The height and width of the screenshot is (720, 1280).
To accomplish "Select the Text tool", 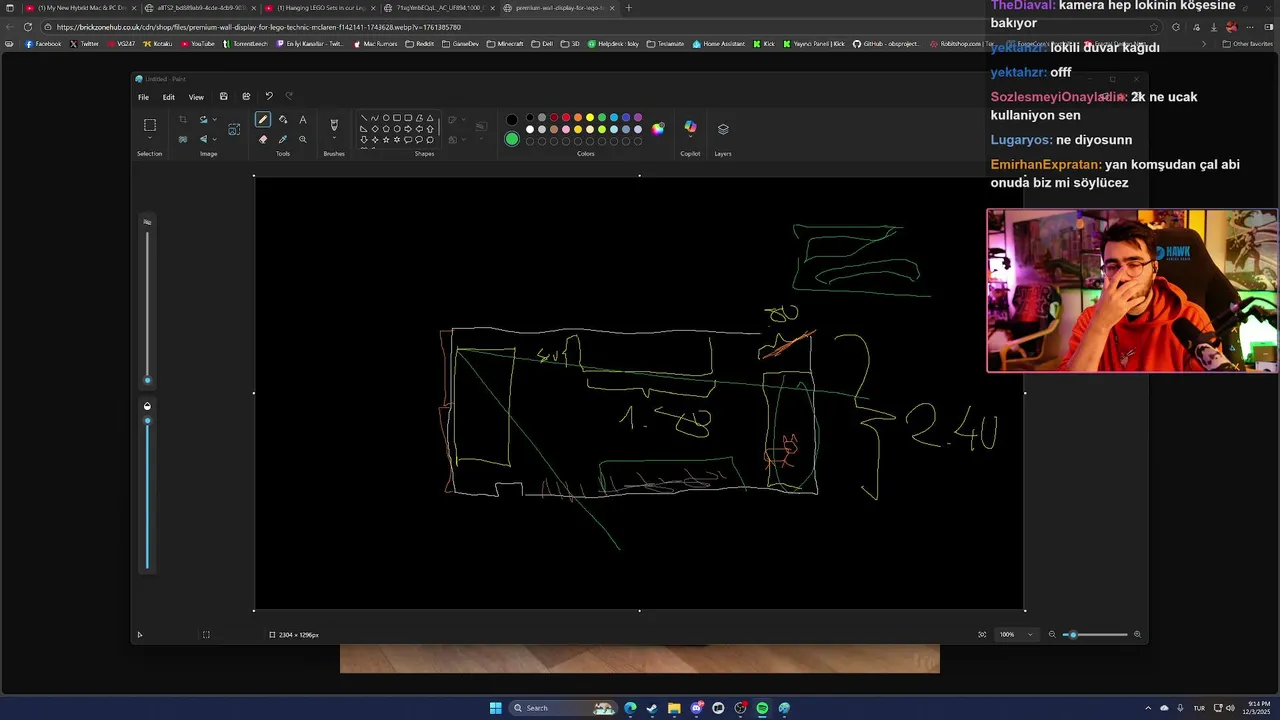I will coord(303,120).
